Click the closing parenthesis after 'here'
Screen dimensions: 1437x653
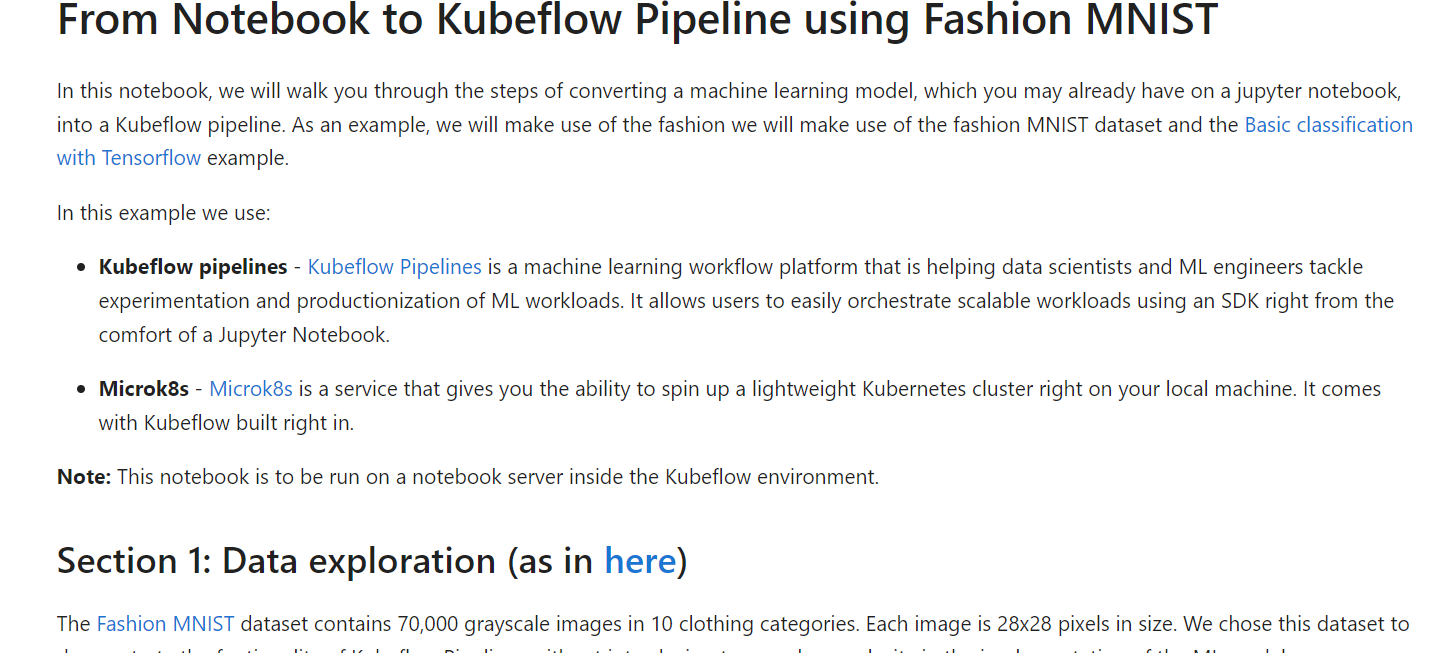coord(681,561)
